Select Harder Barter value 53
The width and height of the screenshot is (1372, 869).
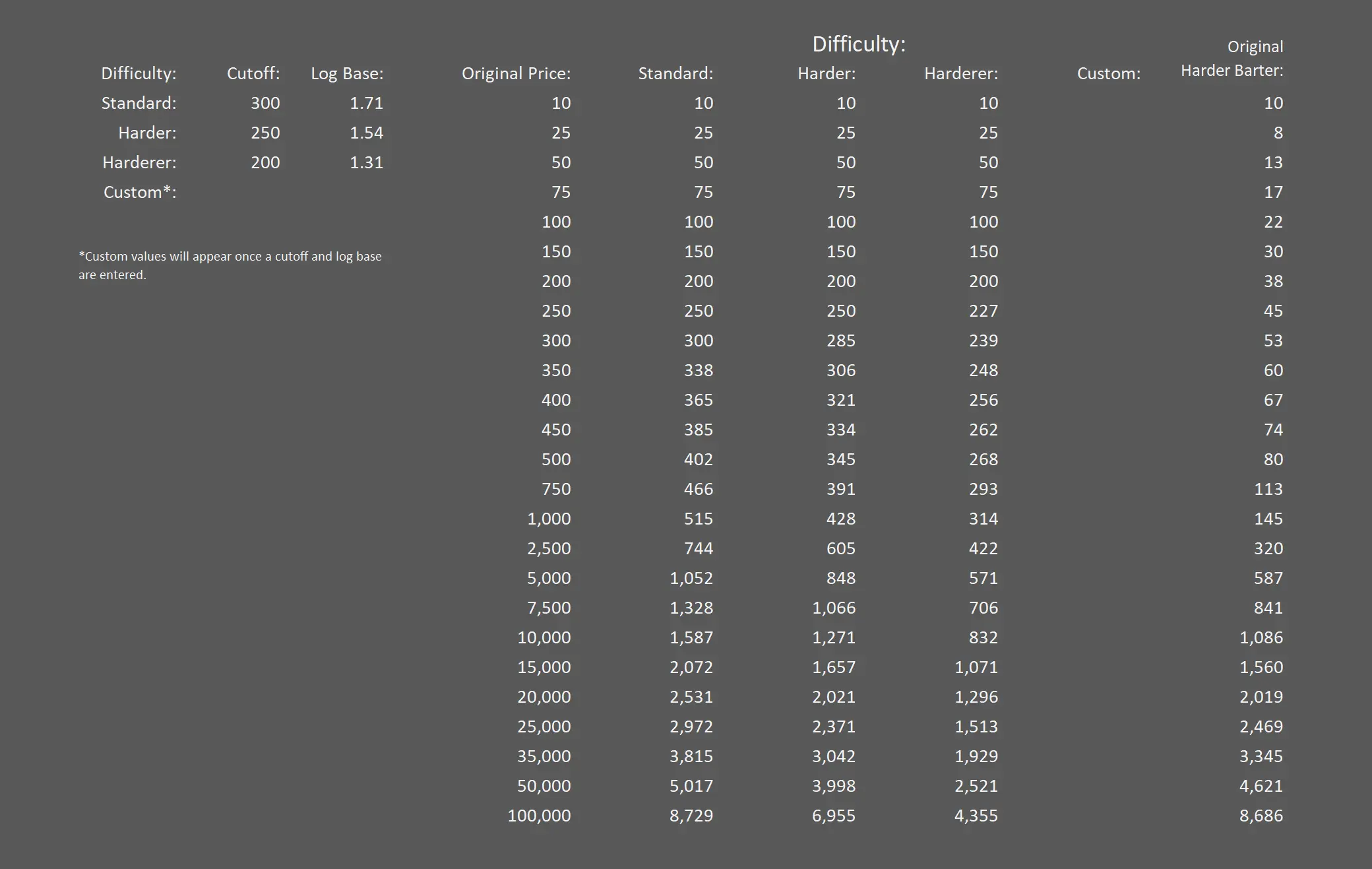[1274, 340]
